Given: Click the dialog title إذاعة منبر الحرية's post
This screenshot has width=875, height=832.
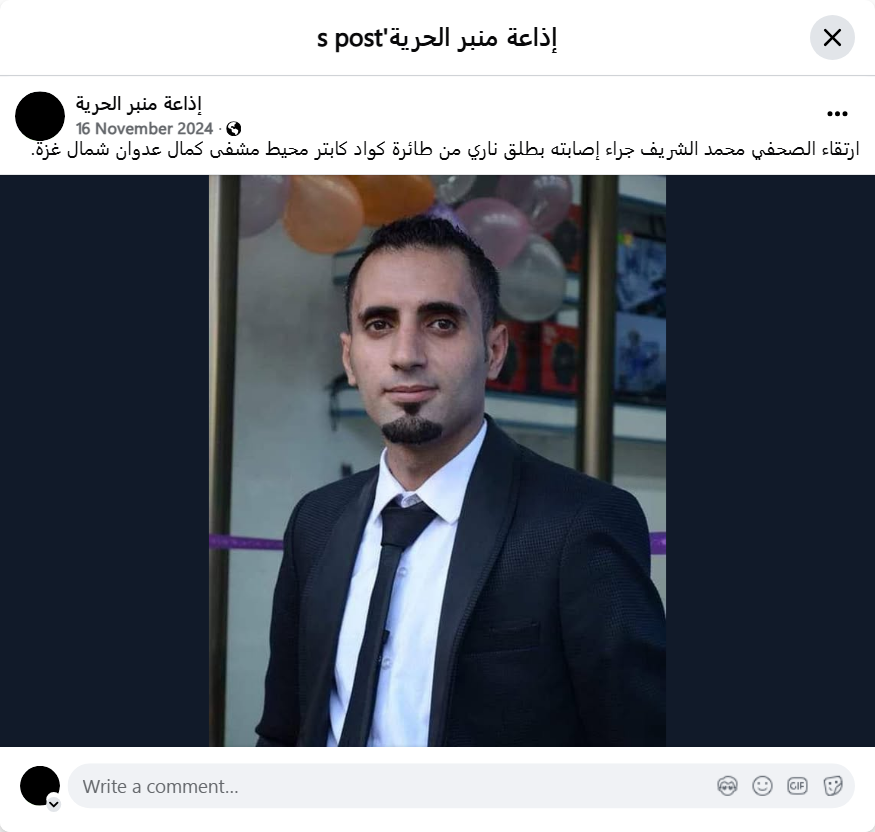Looking at the screenshot, I should coord(437,38).
